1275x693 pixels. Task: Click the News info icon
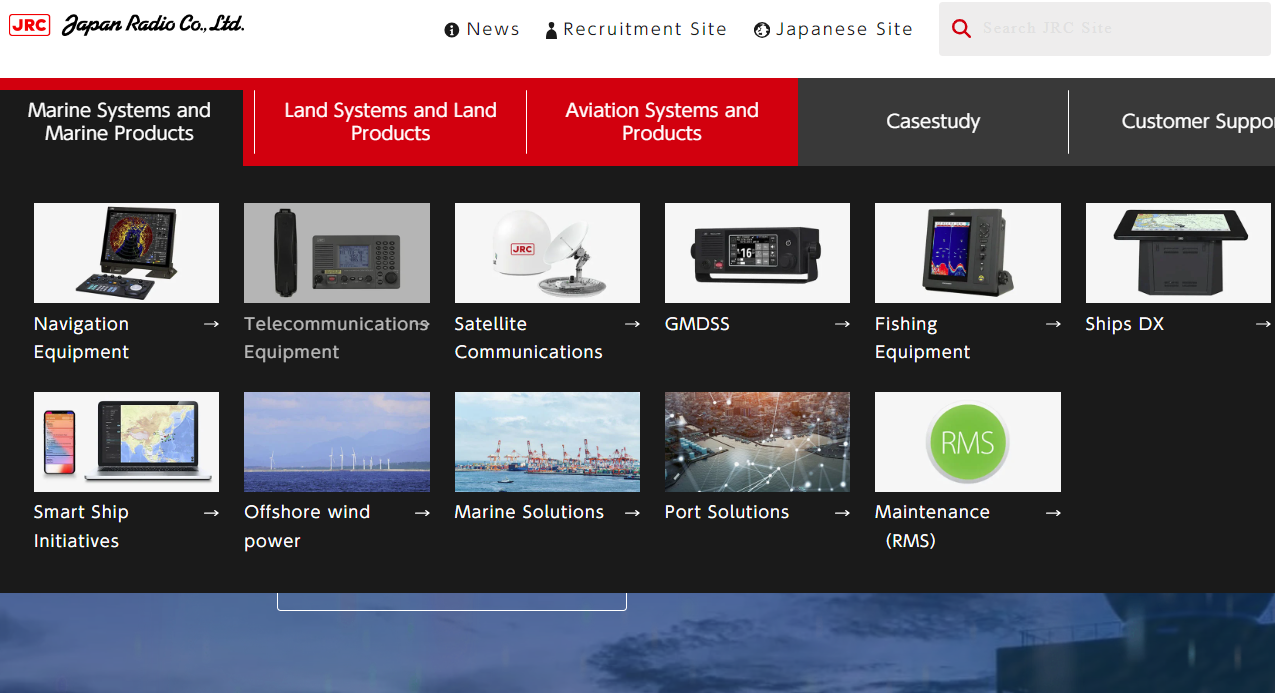point(452,30)
